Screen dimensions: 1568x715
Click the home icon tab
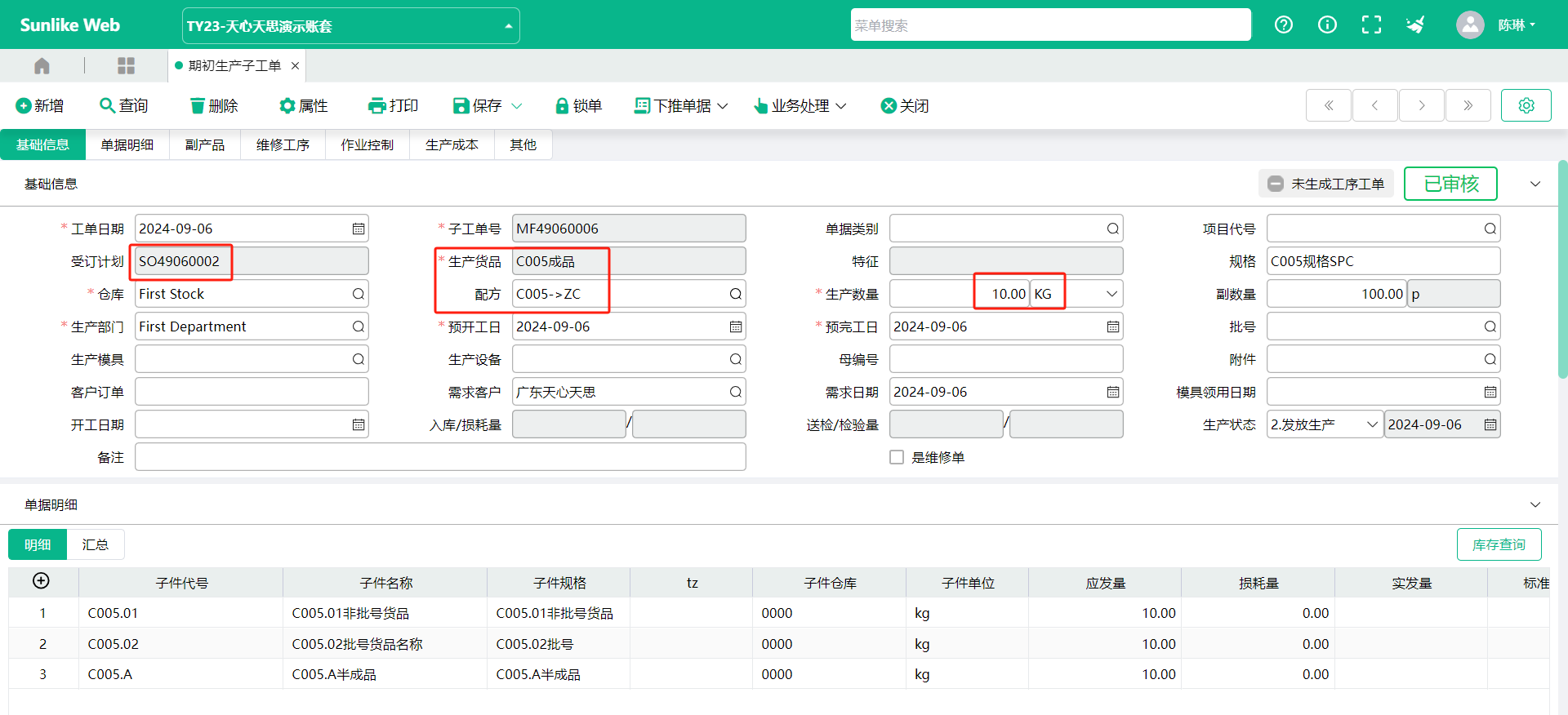(x=42, y=65)
